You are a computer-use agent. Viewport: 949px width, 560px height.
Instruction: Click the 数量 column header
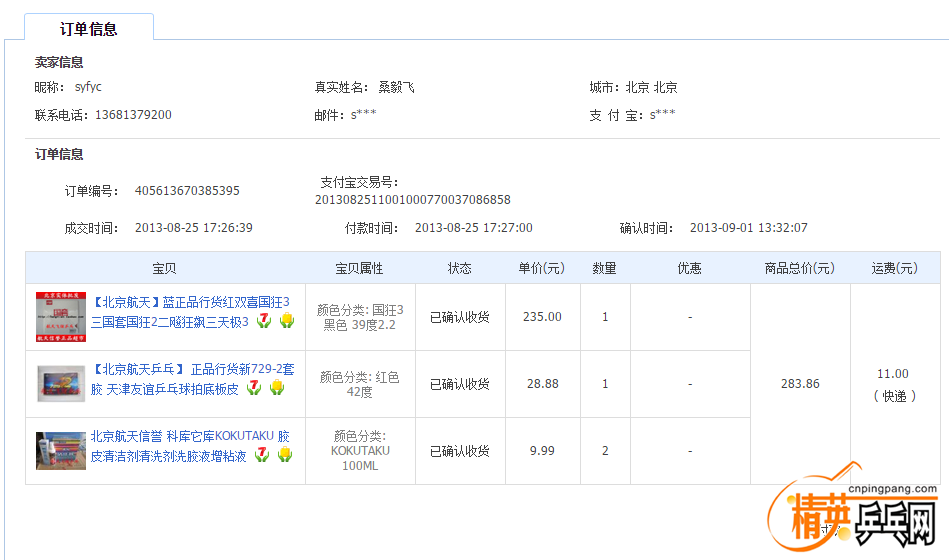605,268
